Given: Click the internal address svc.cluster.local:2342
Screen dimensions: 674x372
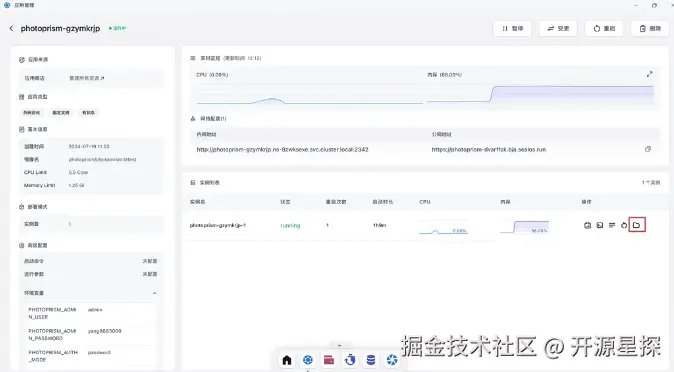Looking at the screenshot, I should [282, 150].
